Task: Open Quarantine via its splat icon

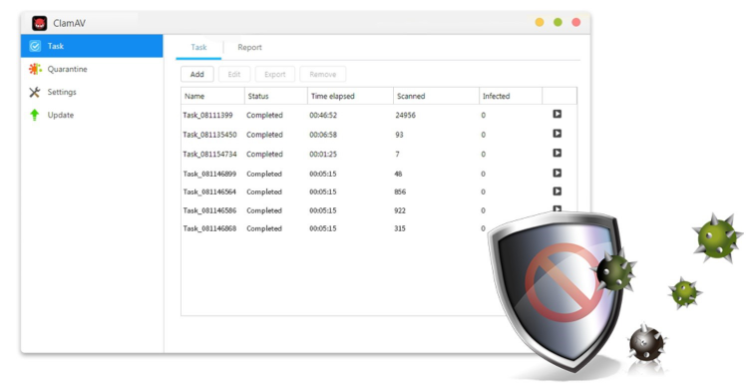Action: pos(35,69)
